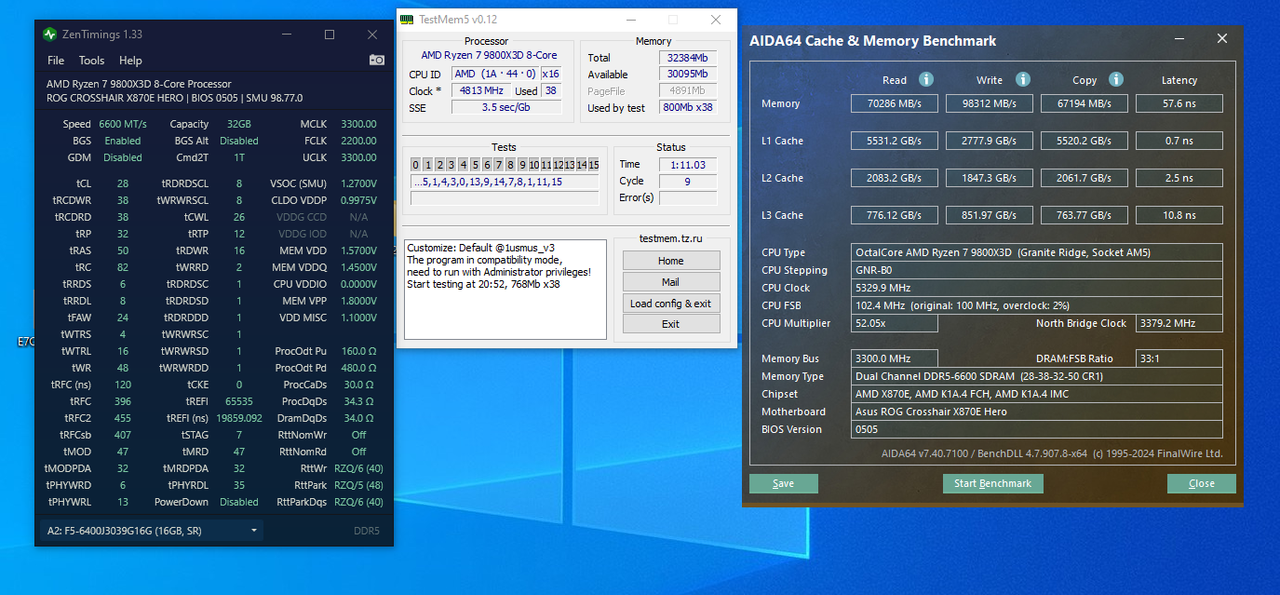Click the L3 Cache write value 851.97 GB/s
Screen dimensions: 1280x595
[989, 214]
